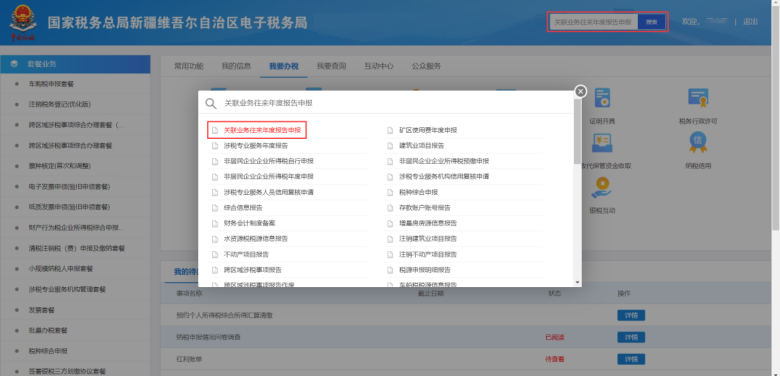Click 详情 for 红利账单
780x376 pixels.
[631, 359]
